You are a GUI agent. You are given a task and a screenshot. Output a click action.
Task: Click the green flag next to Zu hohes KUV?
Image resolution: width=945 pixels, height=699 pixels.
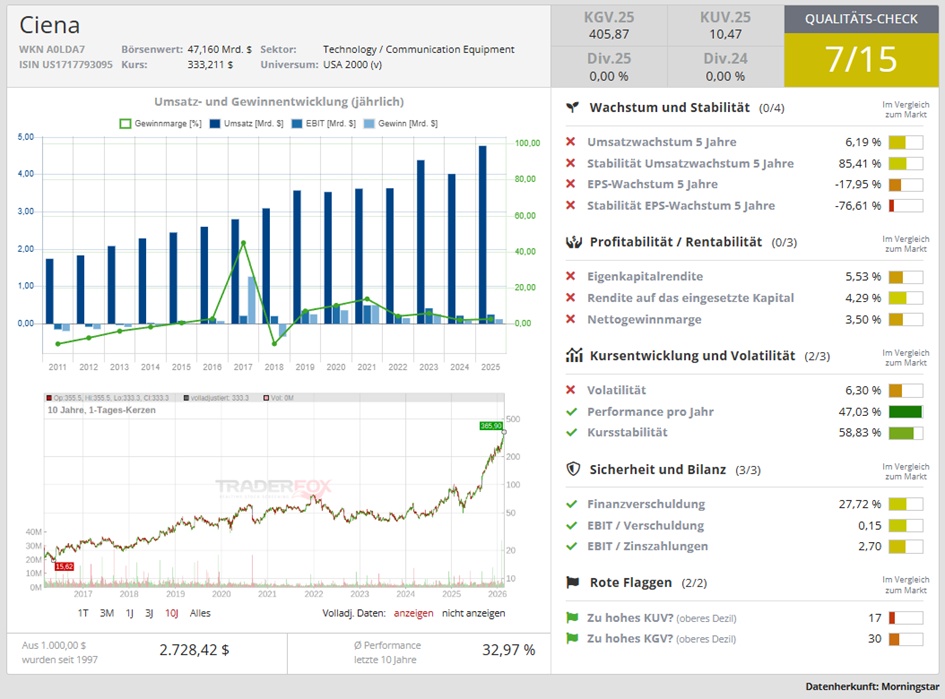tap(572, 618)
